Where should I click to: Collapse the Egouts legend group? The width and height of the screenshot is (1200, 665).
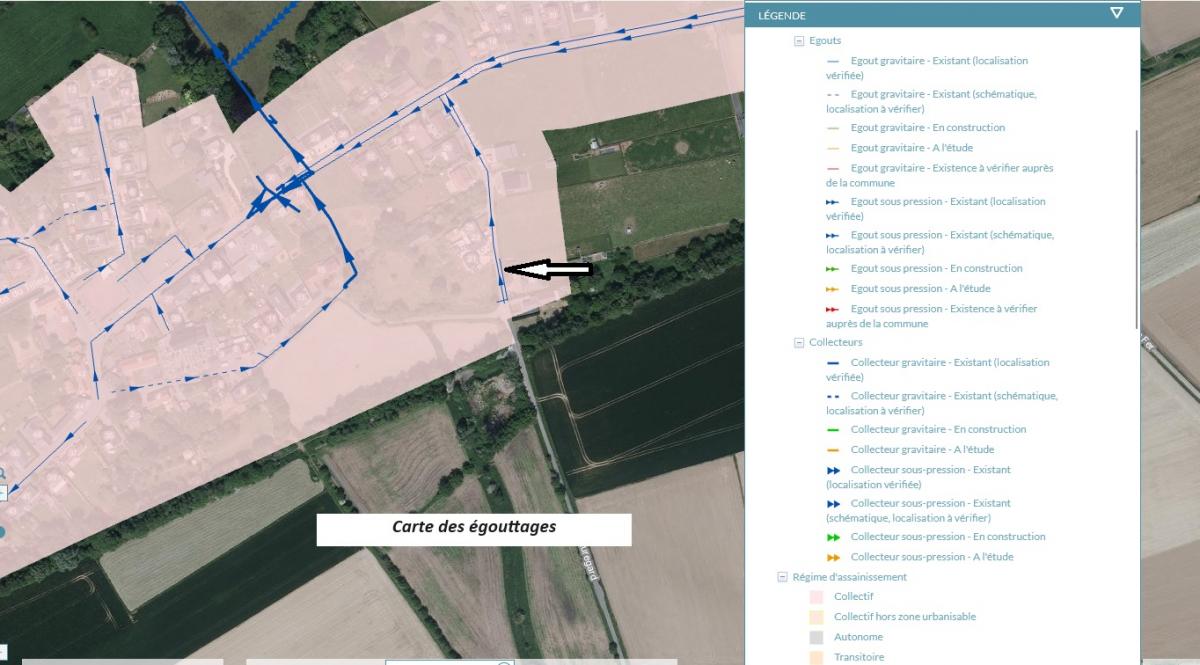799,41
